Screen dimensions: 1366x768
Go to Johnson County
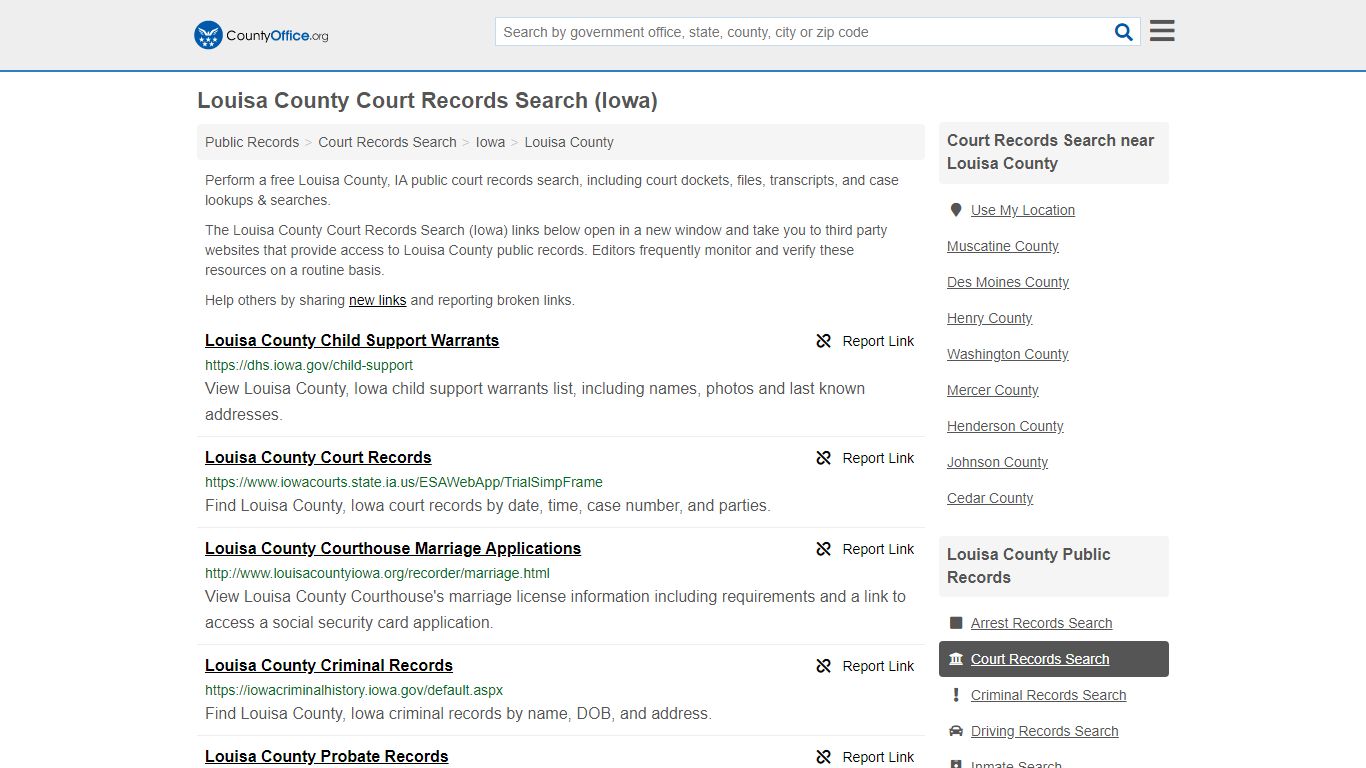pyautogui.click(x=998, y=462)
